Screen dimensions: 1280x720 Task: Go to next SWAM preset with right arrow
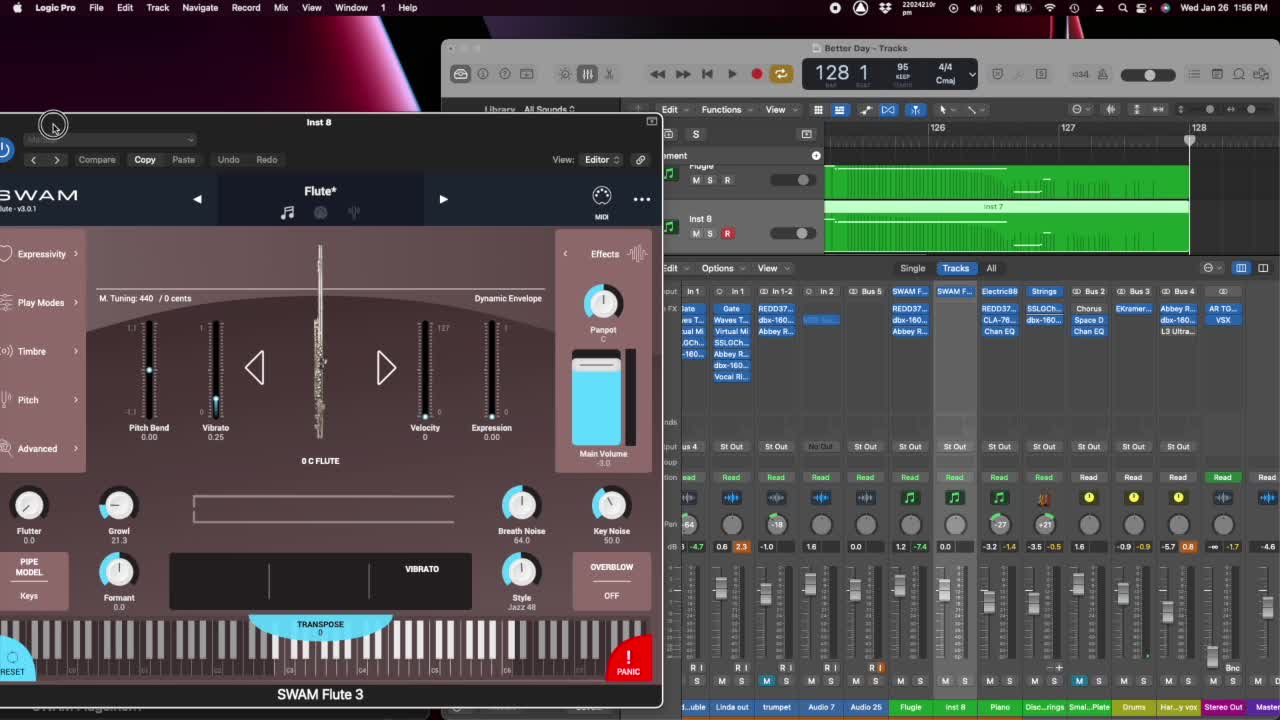tap(443, 199)
